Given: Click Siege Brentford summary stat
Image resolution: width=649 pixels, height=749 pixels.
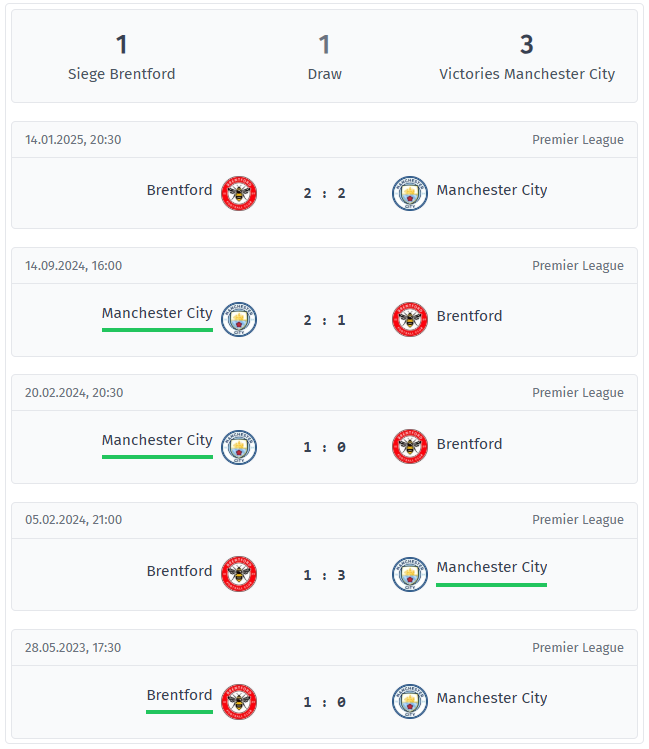Looking at the screenshot, I should (x=122, y=56).
